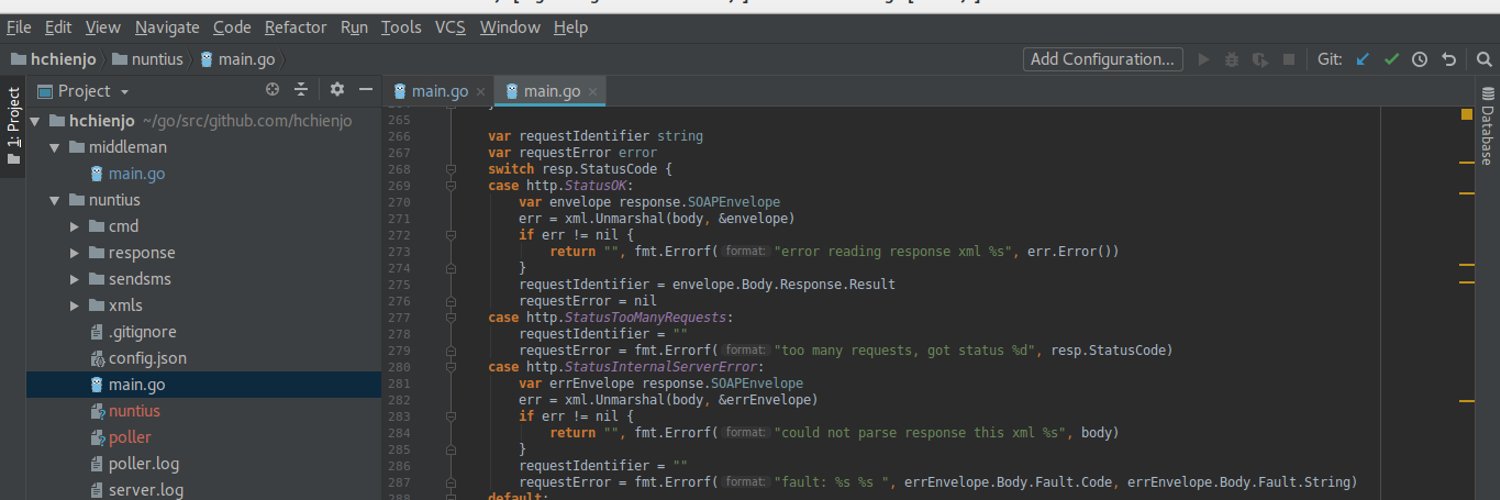Viewport: 1500px width, 500px height.
Task: Select the poller file in red
Action: (x=130, y=437)
